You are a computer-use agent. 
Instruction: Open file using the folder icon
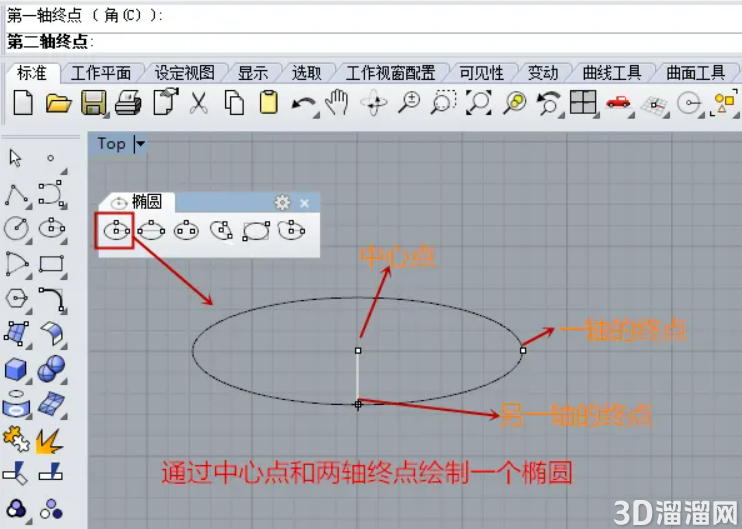click(58, 103)
